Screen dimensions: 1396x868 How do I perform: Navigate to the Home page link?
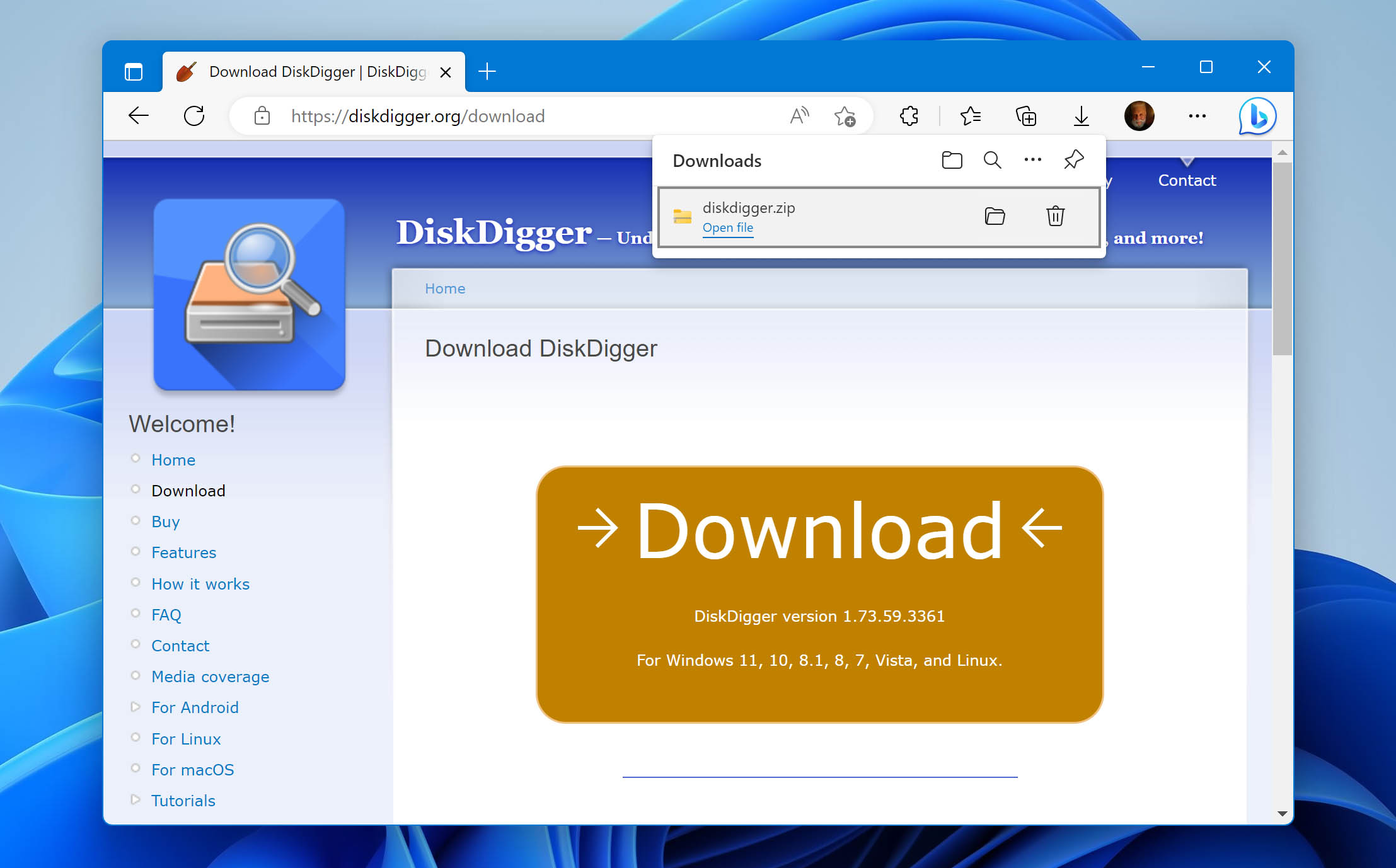(172, 459)
